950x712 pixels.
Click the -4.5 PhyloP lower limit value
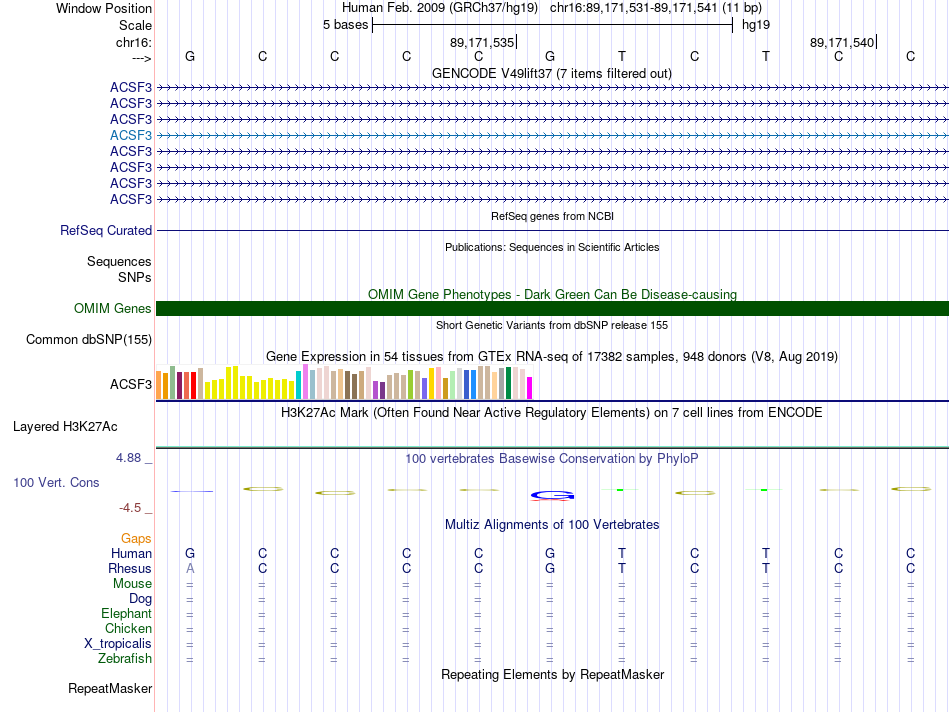(x=130, y=508)
